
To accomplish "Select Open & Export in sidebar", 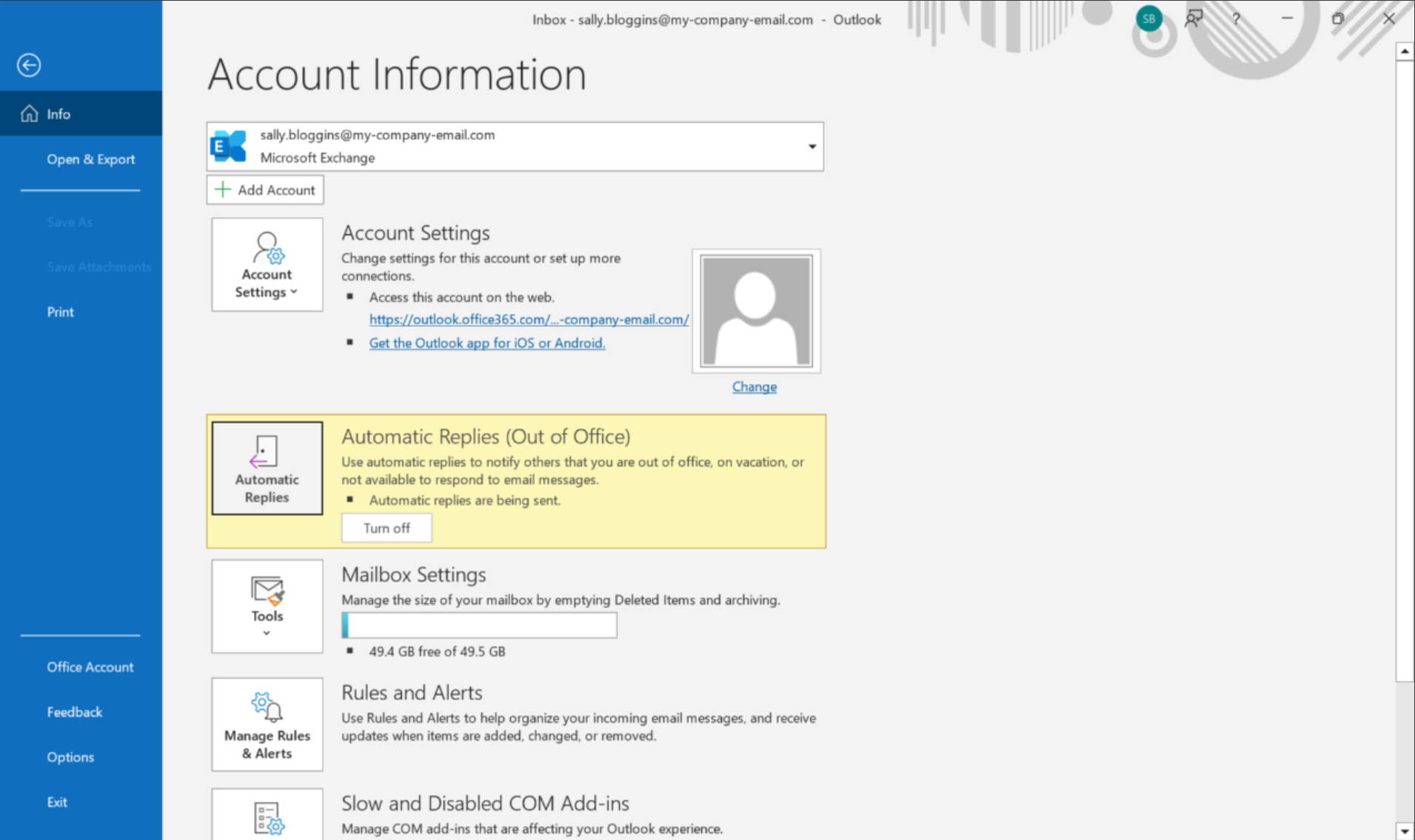I will [x=90, y=159].
